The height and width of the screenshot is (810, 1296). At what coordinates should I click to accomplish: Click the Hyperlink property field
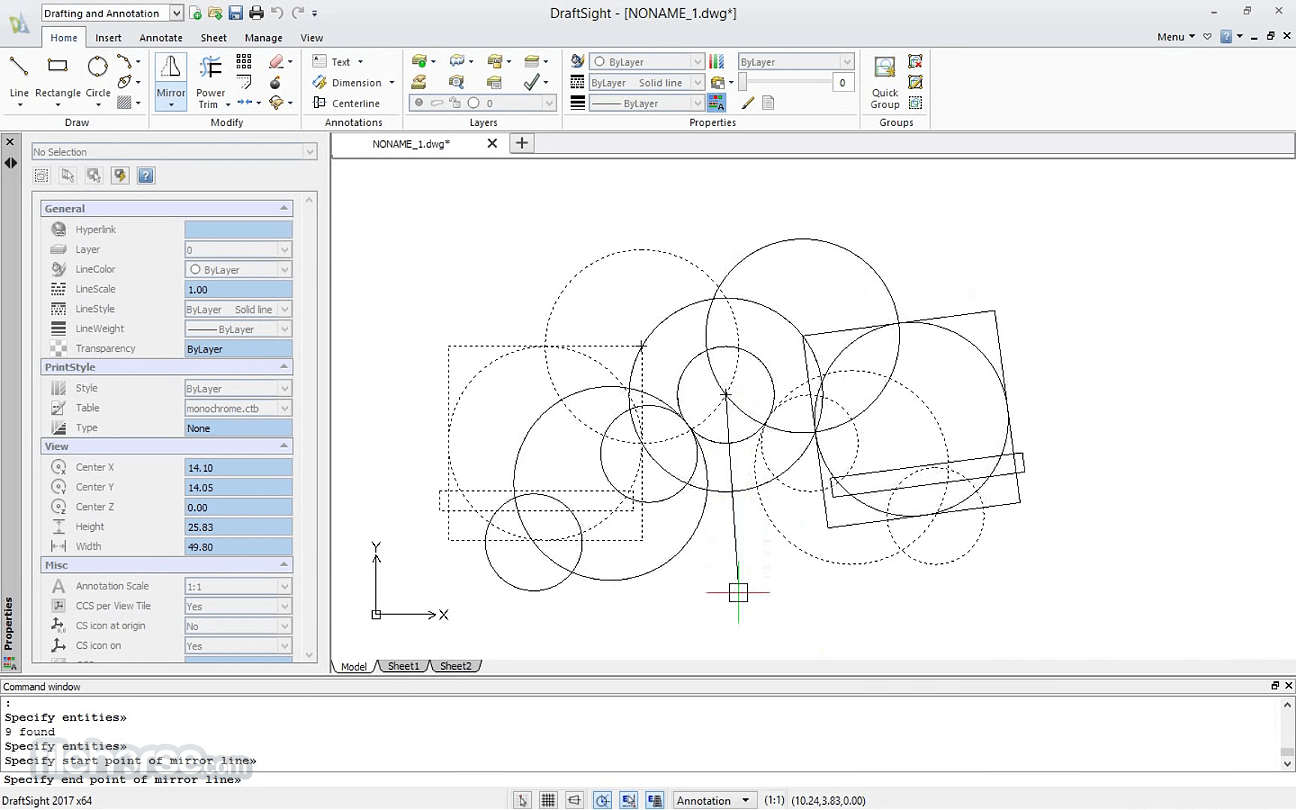point(238,229)
